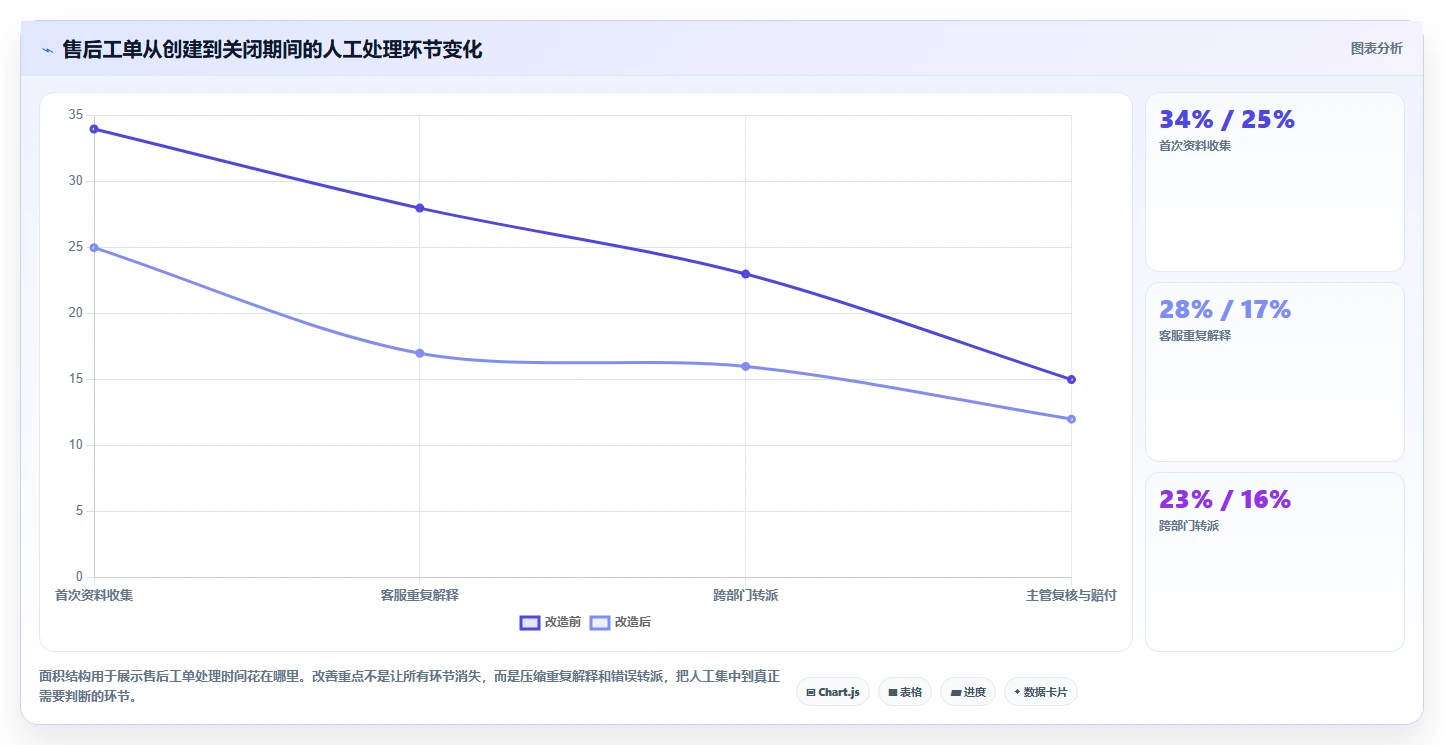Select the 表格 tag

click(x=905, y=692)
